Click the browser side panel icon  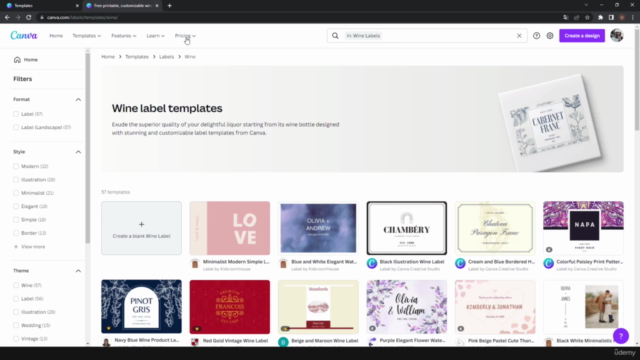(611, 18)
